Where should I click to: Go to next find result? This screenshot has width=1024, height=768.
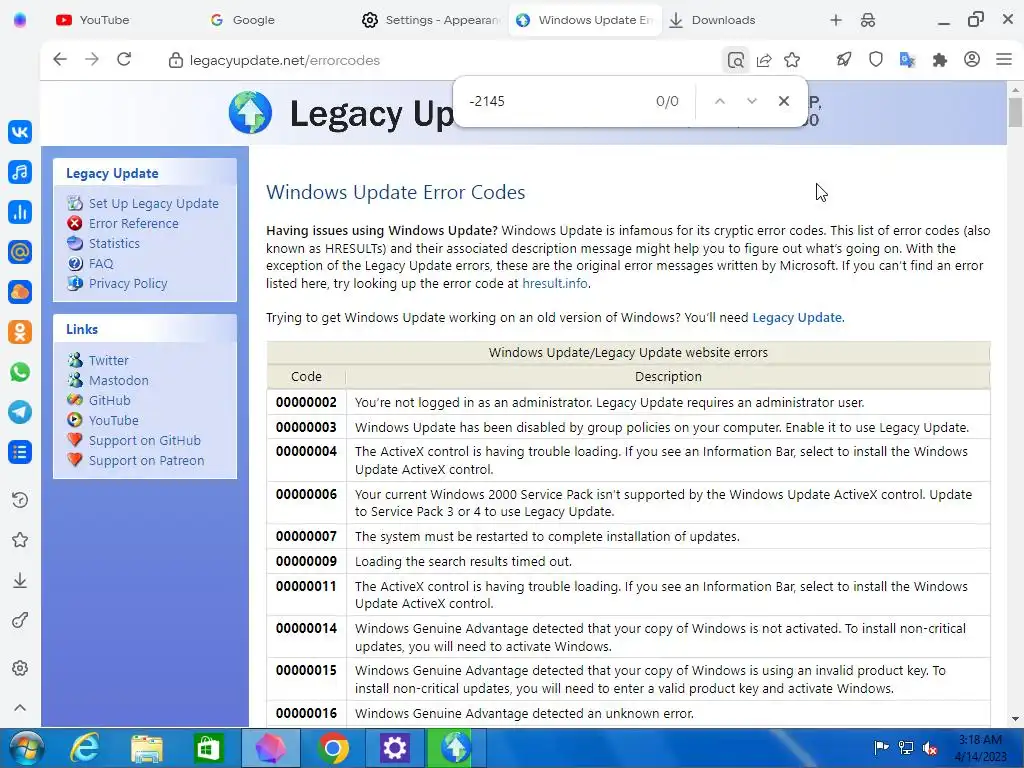(x=752, y=101)
